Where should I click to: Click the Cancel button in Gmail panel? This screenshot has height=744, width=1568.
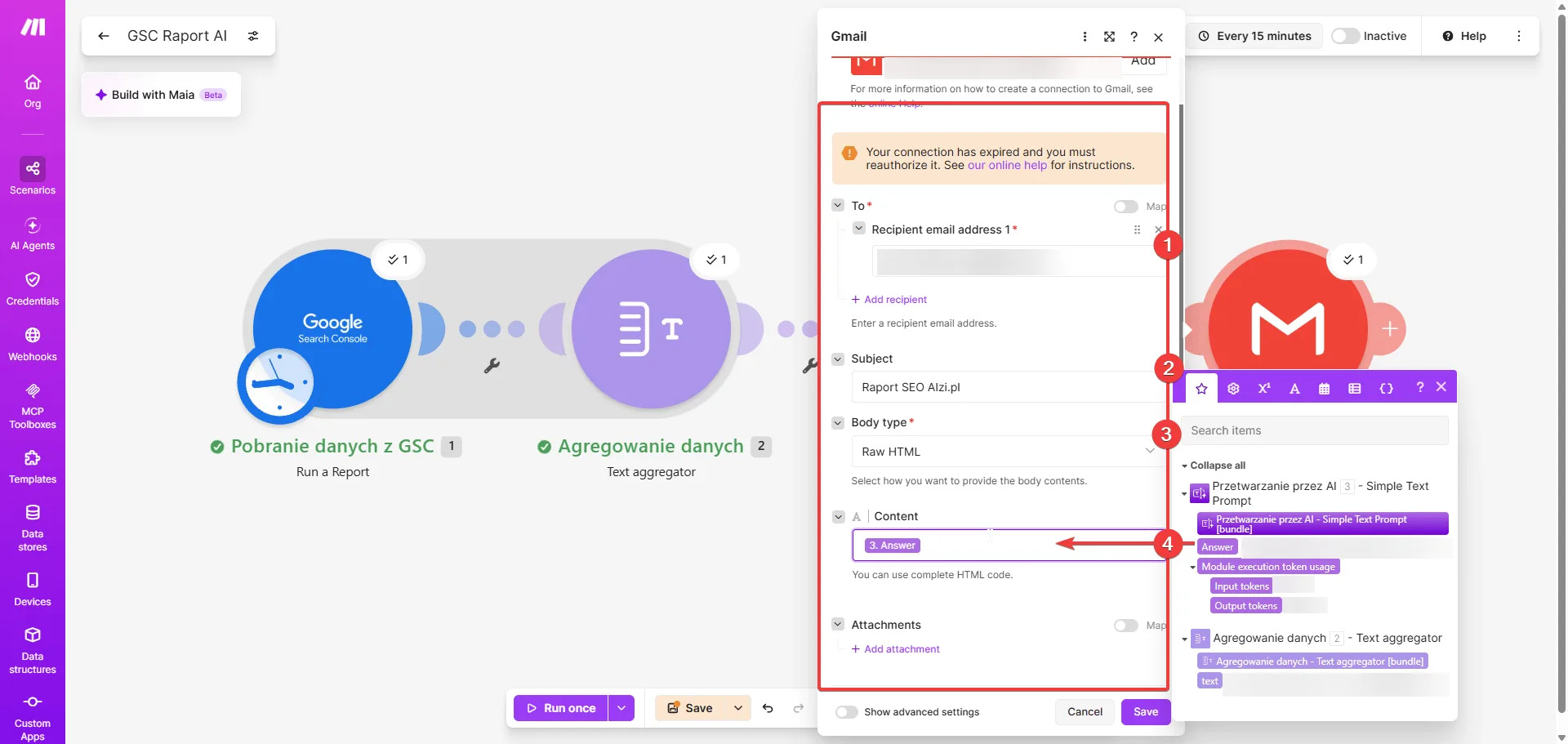[x=1085, y=712]
